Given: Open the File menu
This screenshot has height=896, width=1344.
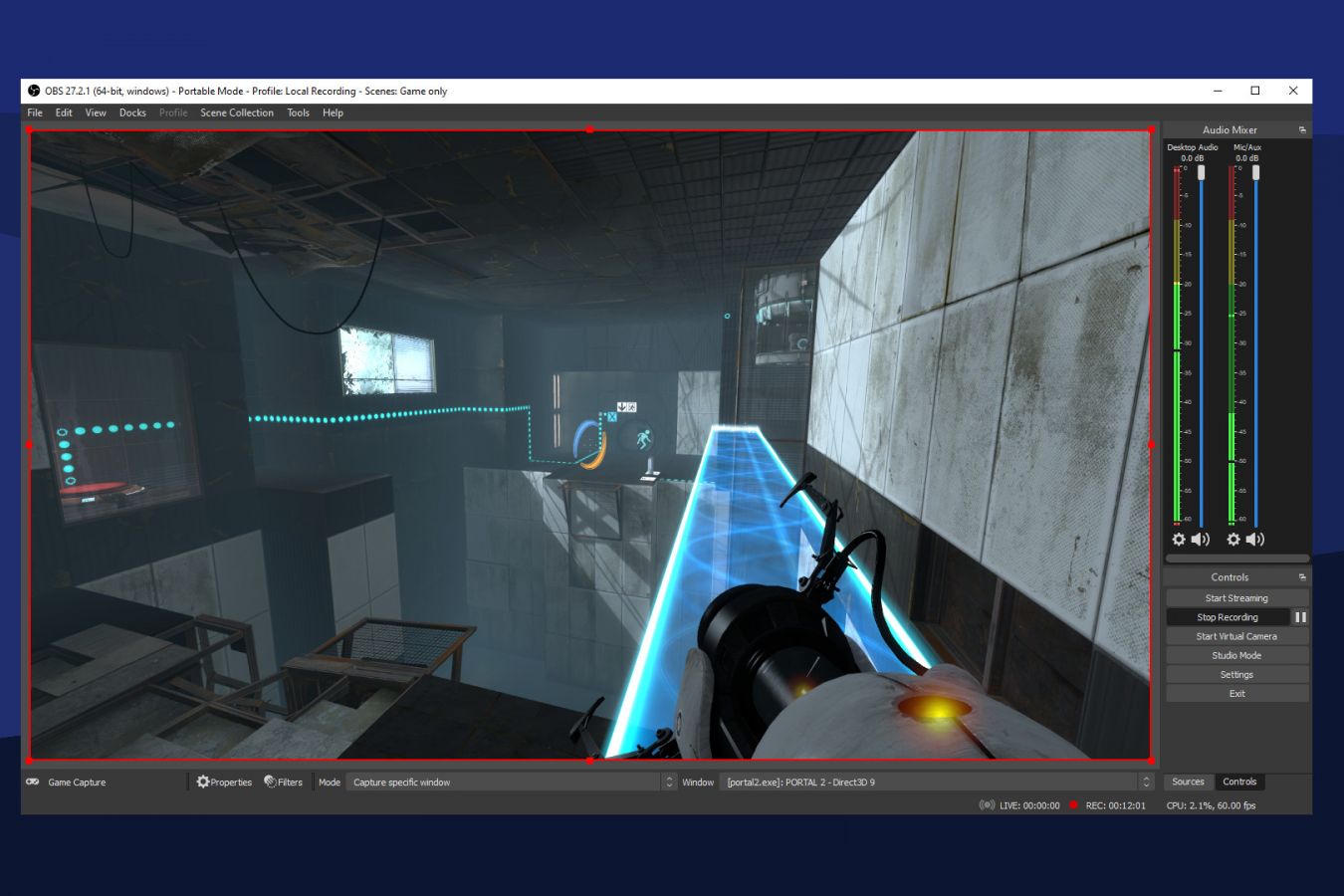Looking at the screenshot, I should click(35, 112).
